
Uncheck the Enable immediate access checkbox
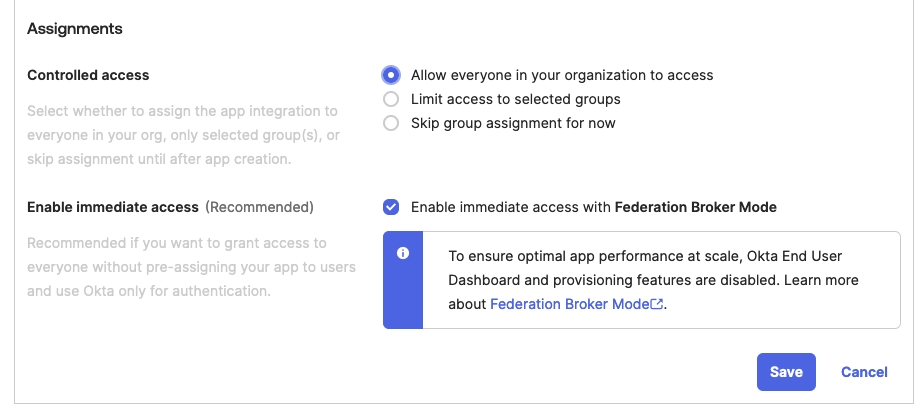pyautogui.click(x=391, y=207)
